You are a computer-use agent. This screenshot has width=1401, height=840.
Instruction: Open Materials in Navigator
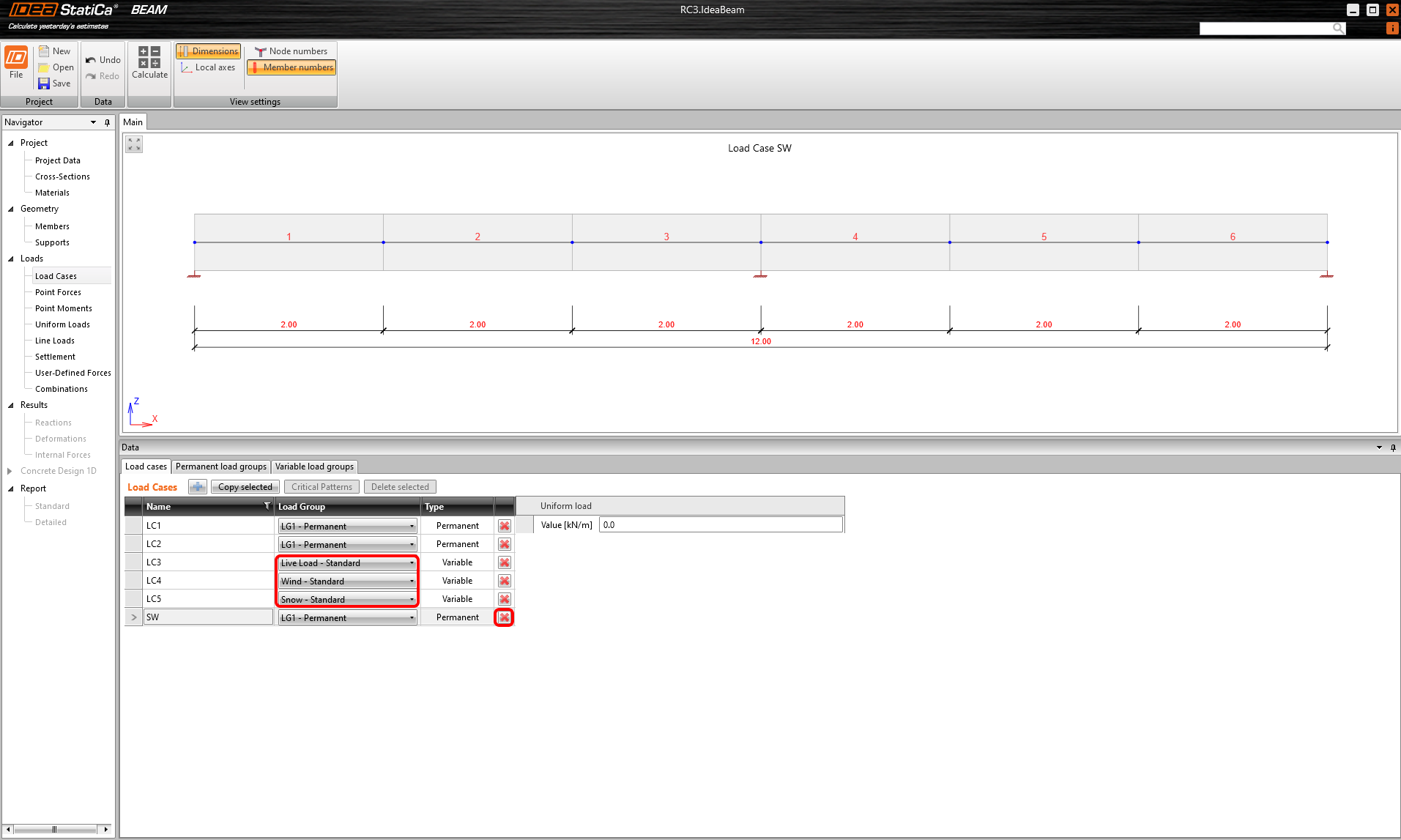[x=52, y=193]
